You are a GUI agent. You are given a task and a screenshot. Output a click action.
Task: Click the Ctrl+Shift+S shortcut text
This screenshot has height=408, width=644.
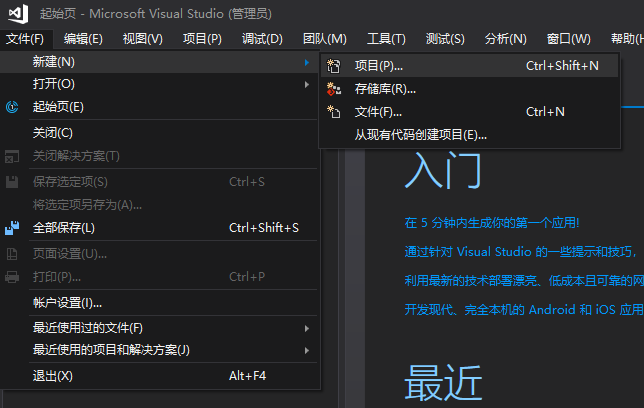pyautogui.click(x=264, y=228)
